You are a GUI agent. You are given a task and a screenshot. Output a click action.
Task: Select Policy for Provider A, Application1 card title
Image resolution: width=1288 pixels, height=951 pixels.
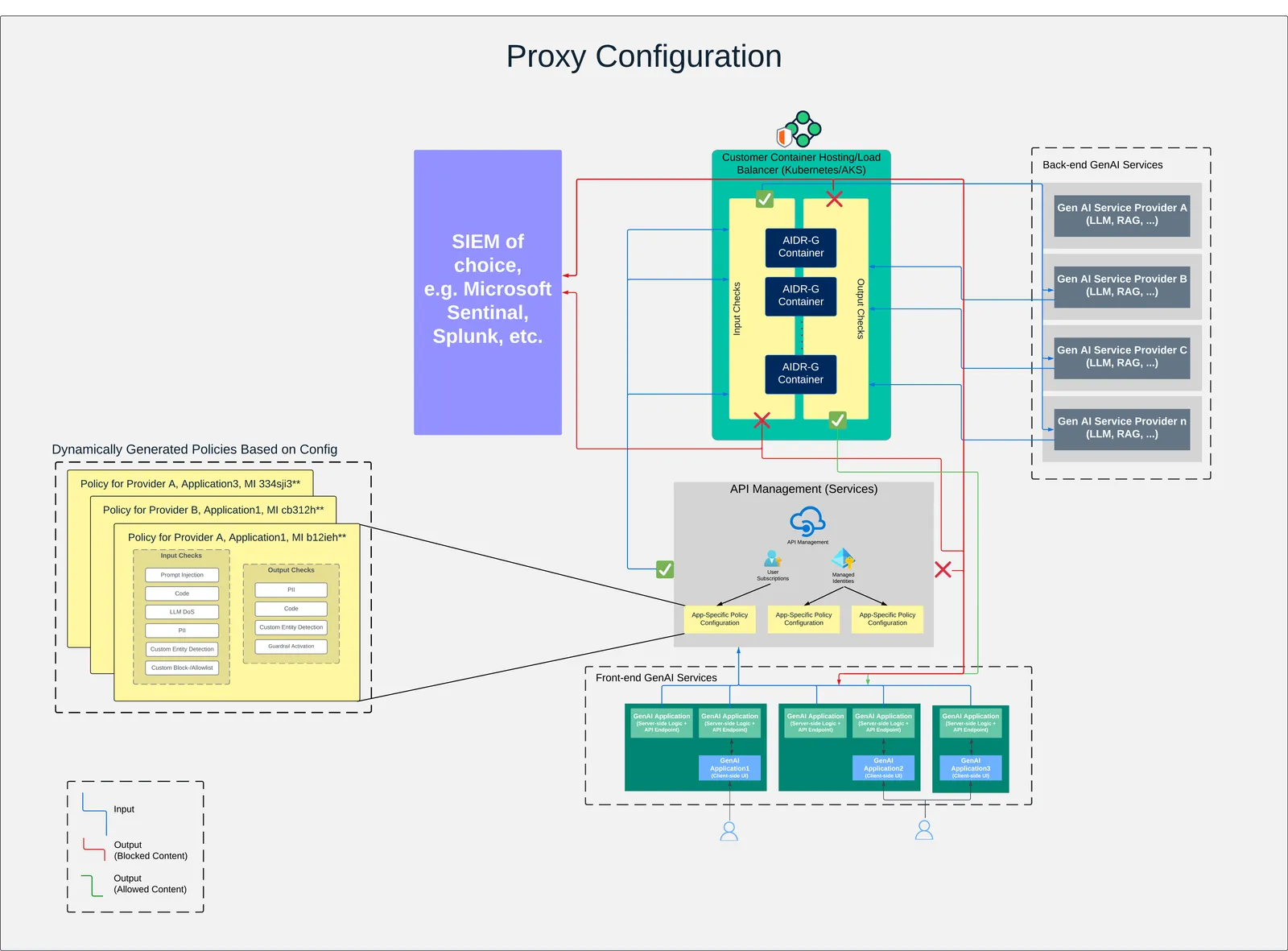point(237,537)
